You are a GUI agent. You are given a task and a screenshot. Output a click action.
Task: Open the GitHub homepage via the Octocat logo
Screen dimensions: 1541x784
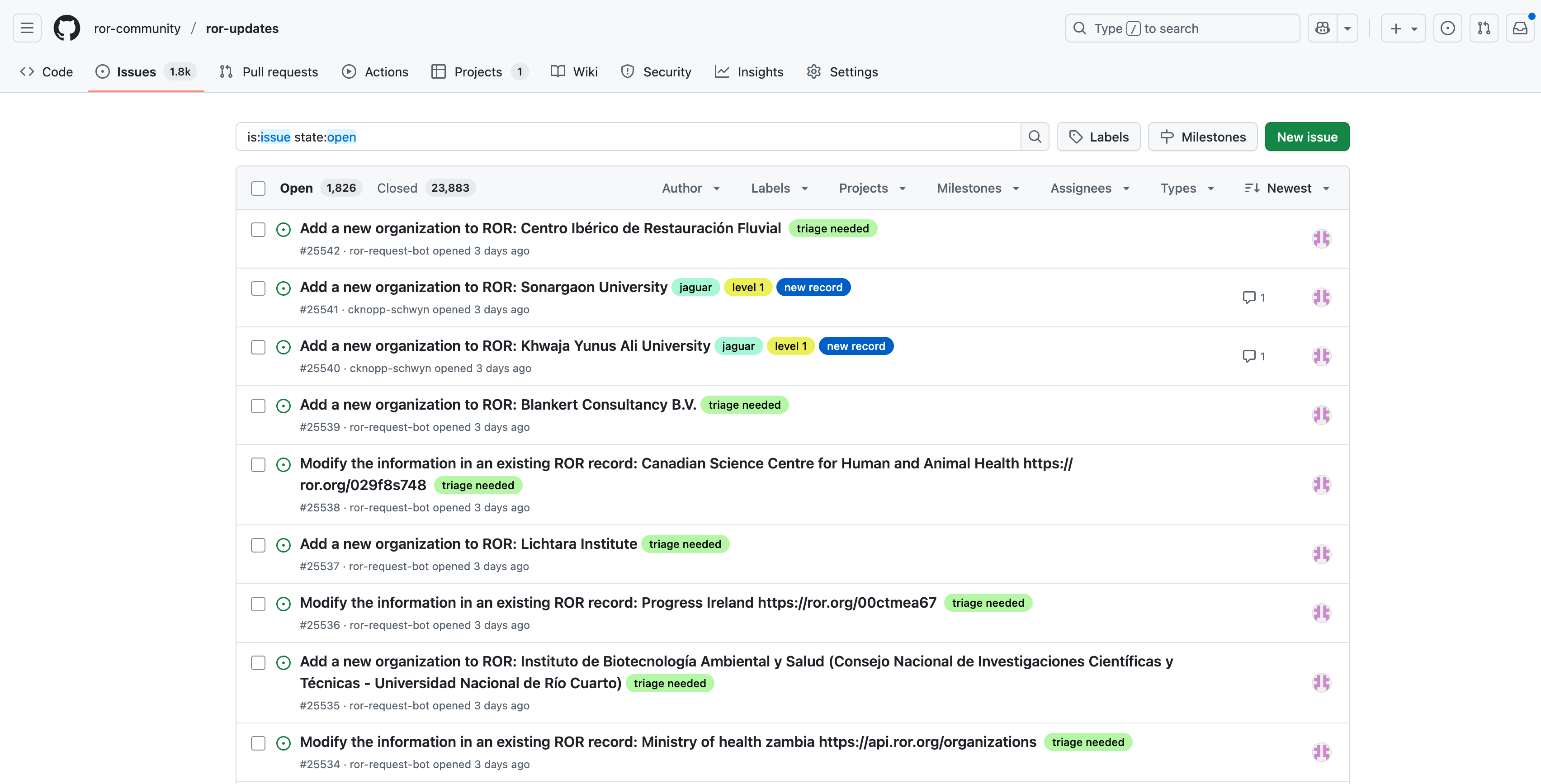(x=66, y=28)
